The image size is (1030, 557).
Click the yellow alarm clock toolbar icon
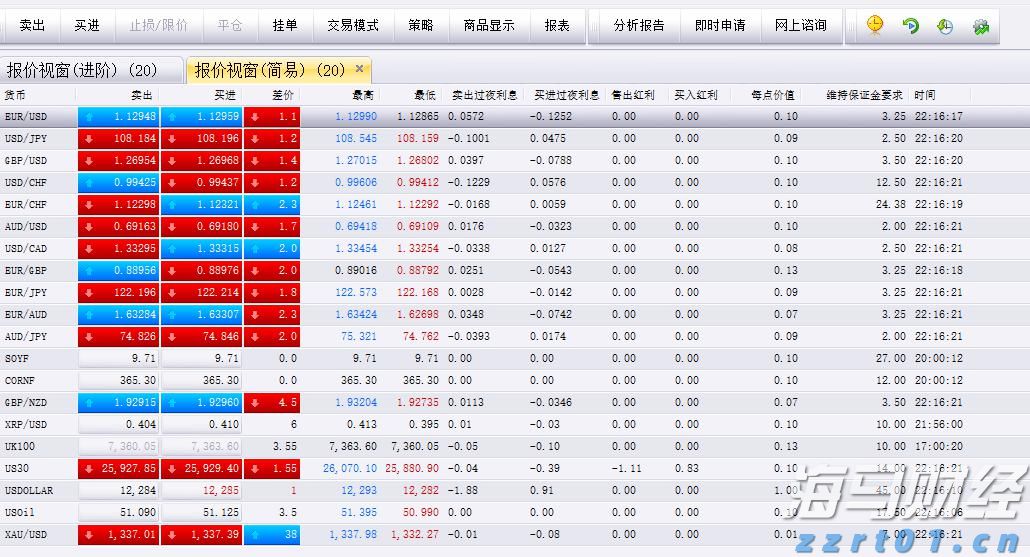pos(875,25)
